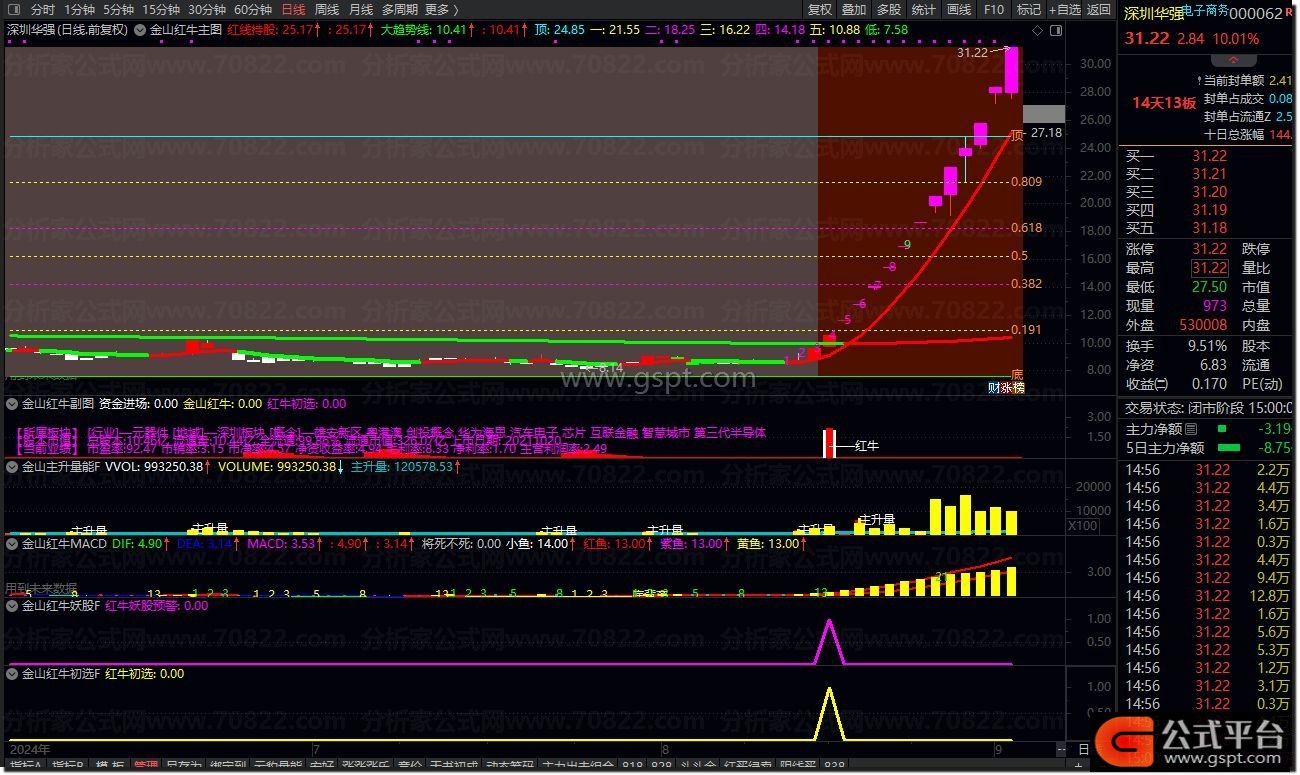Click the 0.382 Fibonacci level label
1300x775 pixels.
1027,284
